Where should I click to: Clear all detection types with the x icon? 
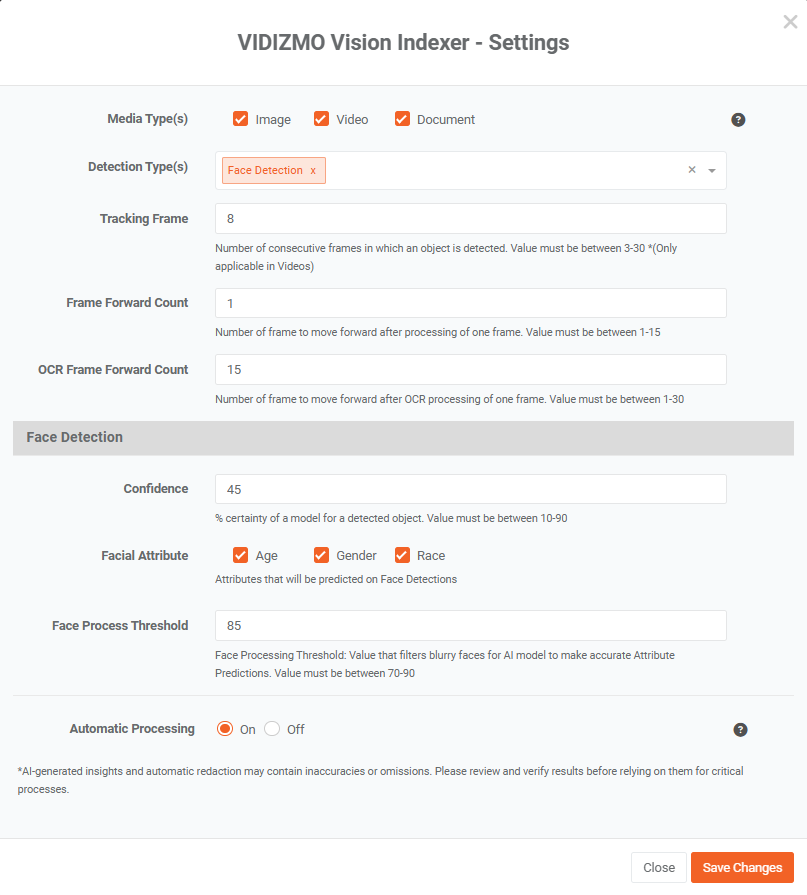click(691, 170)
